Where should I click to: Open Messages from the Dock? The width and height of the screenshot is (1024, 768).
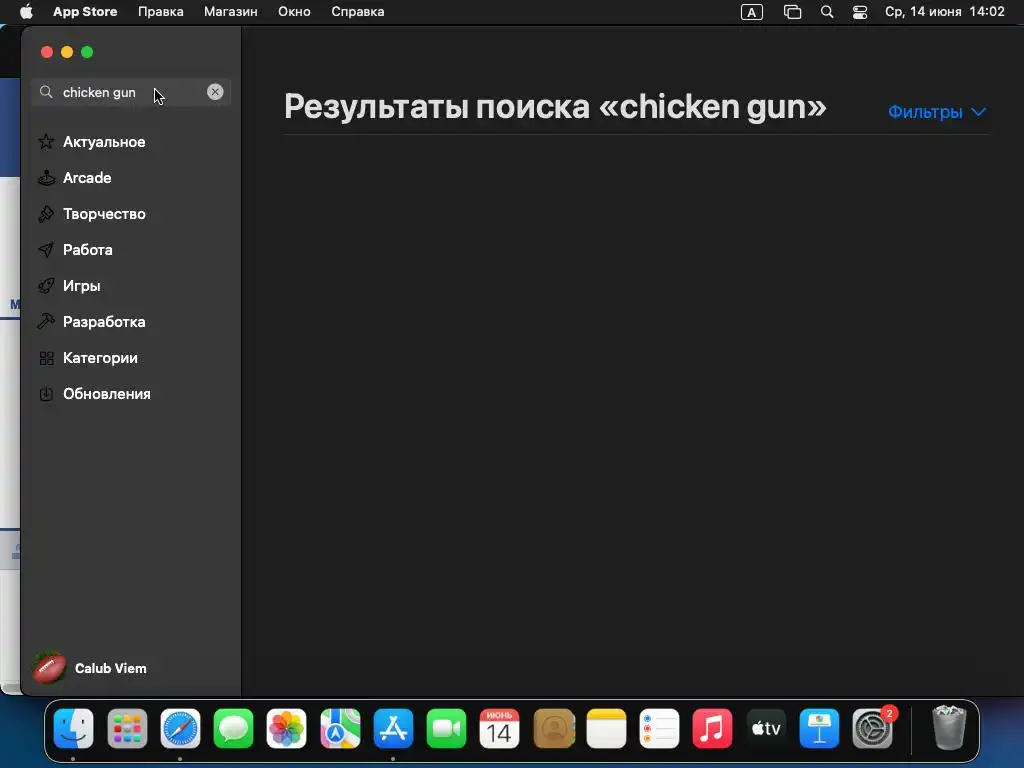pos(233,728)
